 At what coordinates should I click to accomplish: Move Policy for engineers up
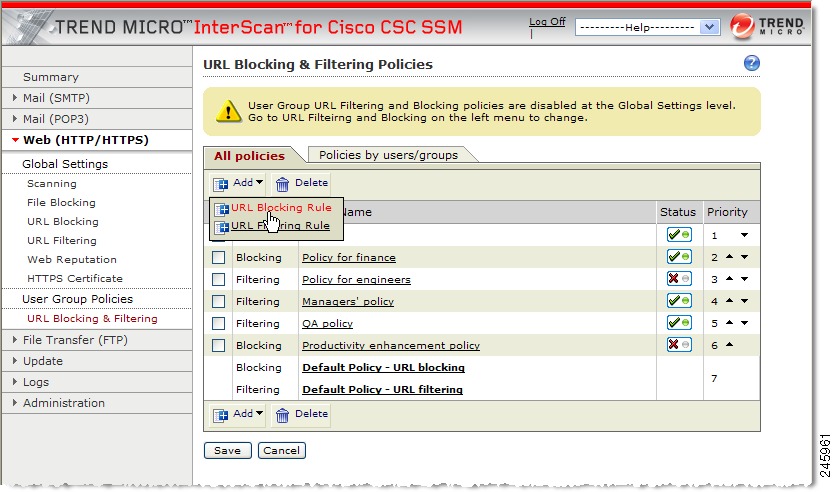coord(729,279)
